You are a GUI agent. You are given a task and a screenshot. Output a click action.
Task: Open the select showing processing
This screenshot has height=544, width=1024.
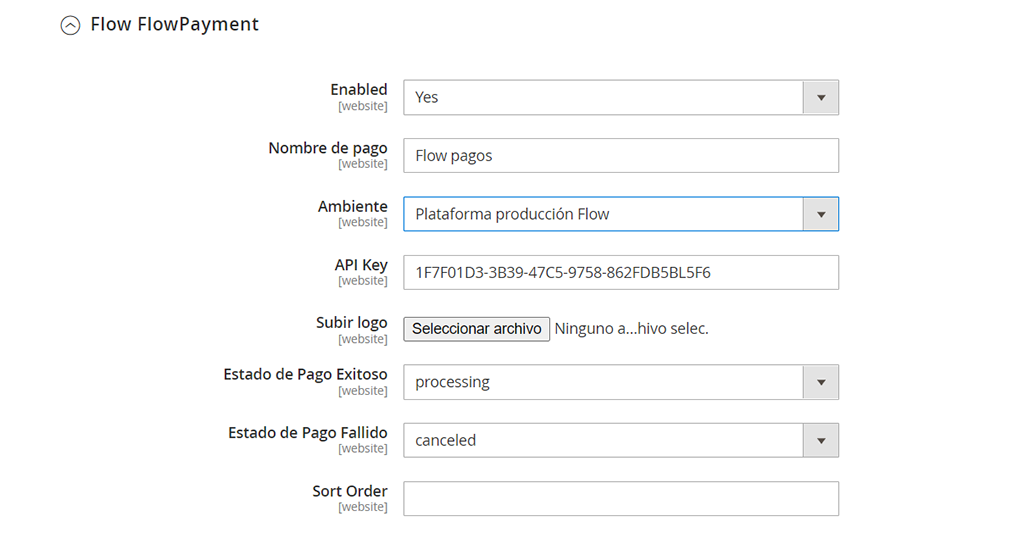point(620,382)
